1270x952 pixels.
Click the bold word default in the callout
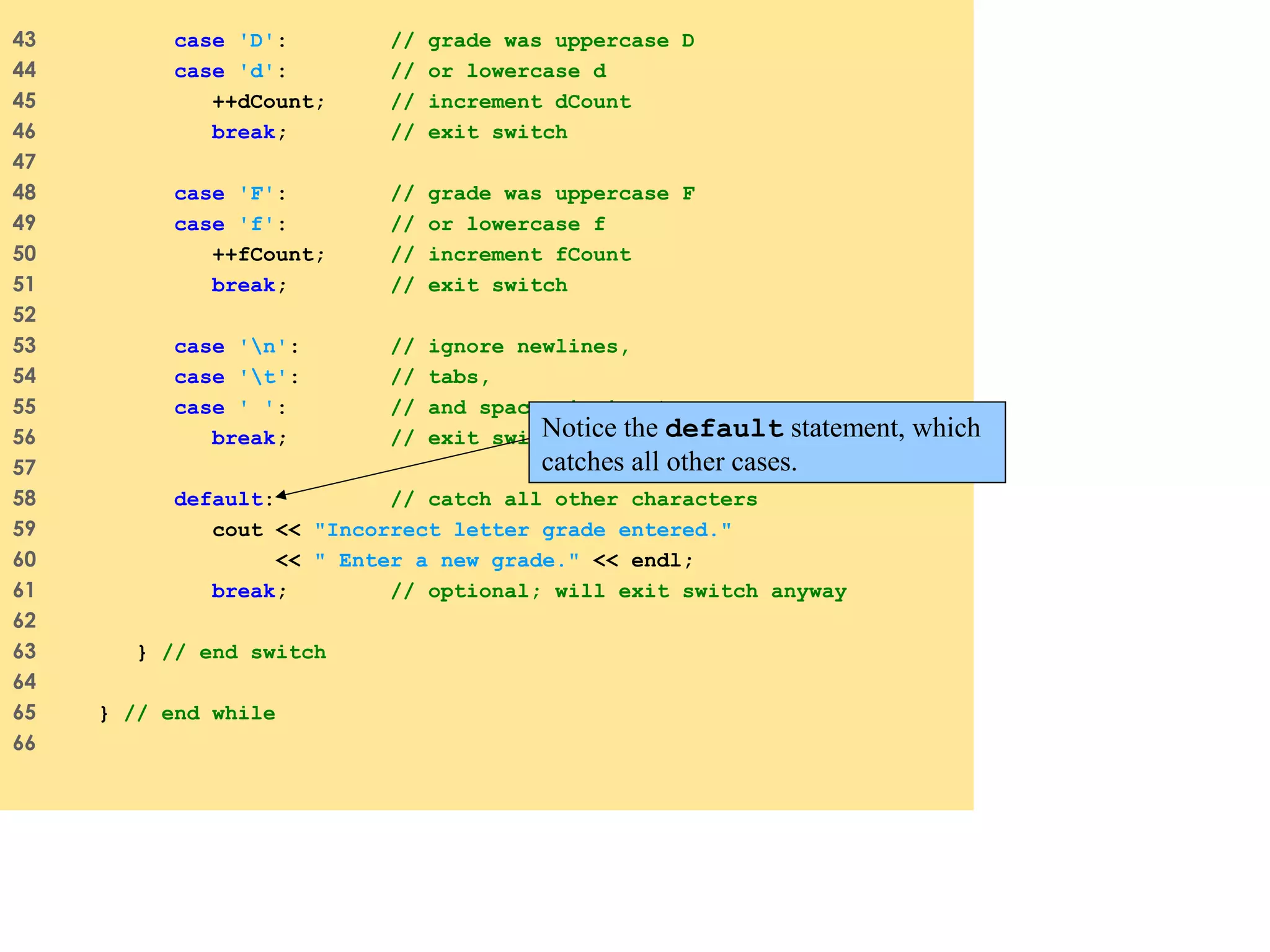pyautogui.click(x=725, y=429)
